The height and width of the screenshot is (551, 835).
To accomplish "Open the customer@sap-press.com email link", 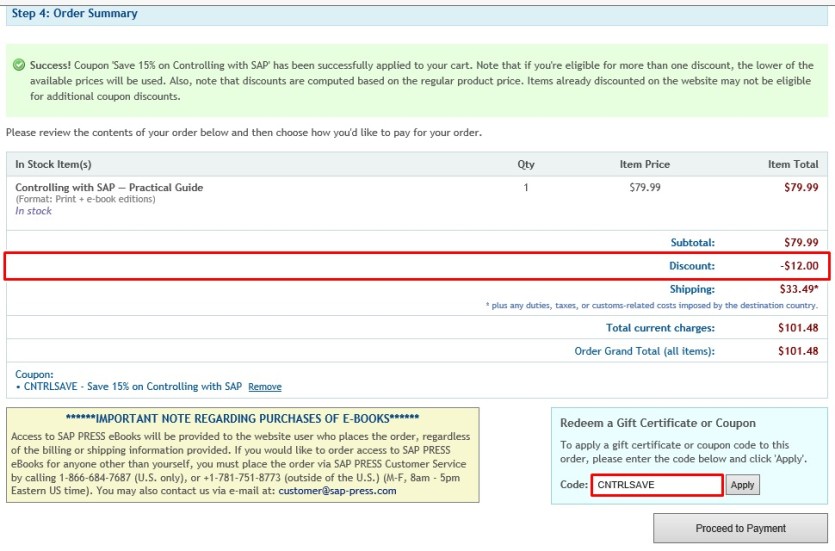I will [337, 491].
